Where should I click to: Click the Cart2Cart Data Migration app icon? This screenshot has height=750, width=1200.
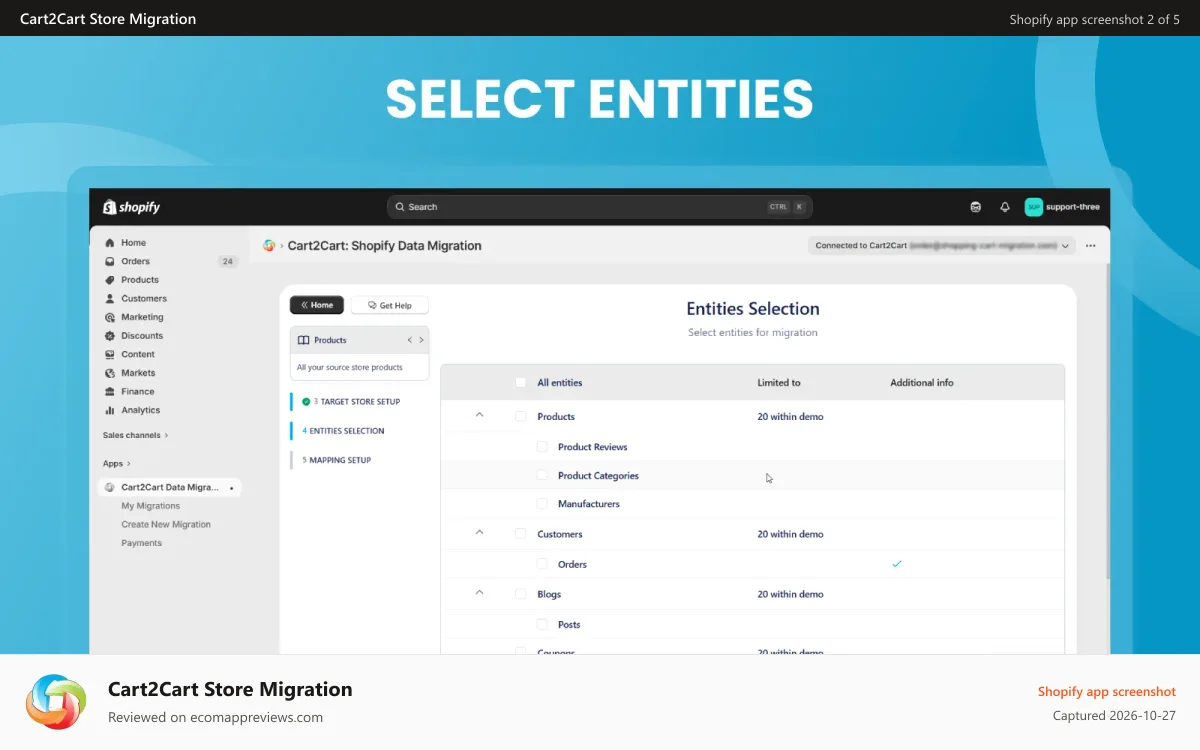[x=110, y=487]
